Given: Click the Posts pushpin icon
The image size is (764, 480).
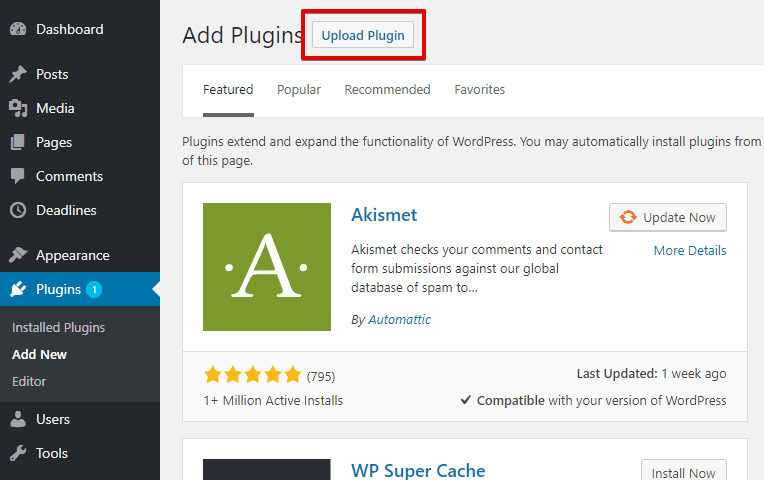Looking at the screenshot, I should point(18,75).
